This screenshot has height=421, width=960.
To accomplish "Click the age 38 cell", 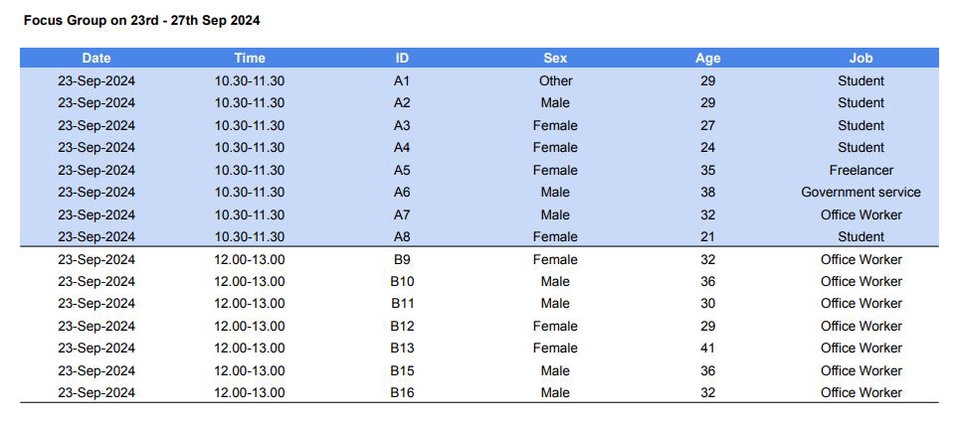I will (708, 192).
